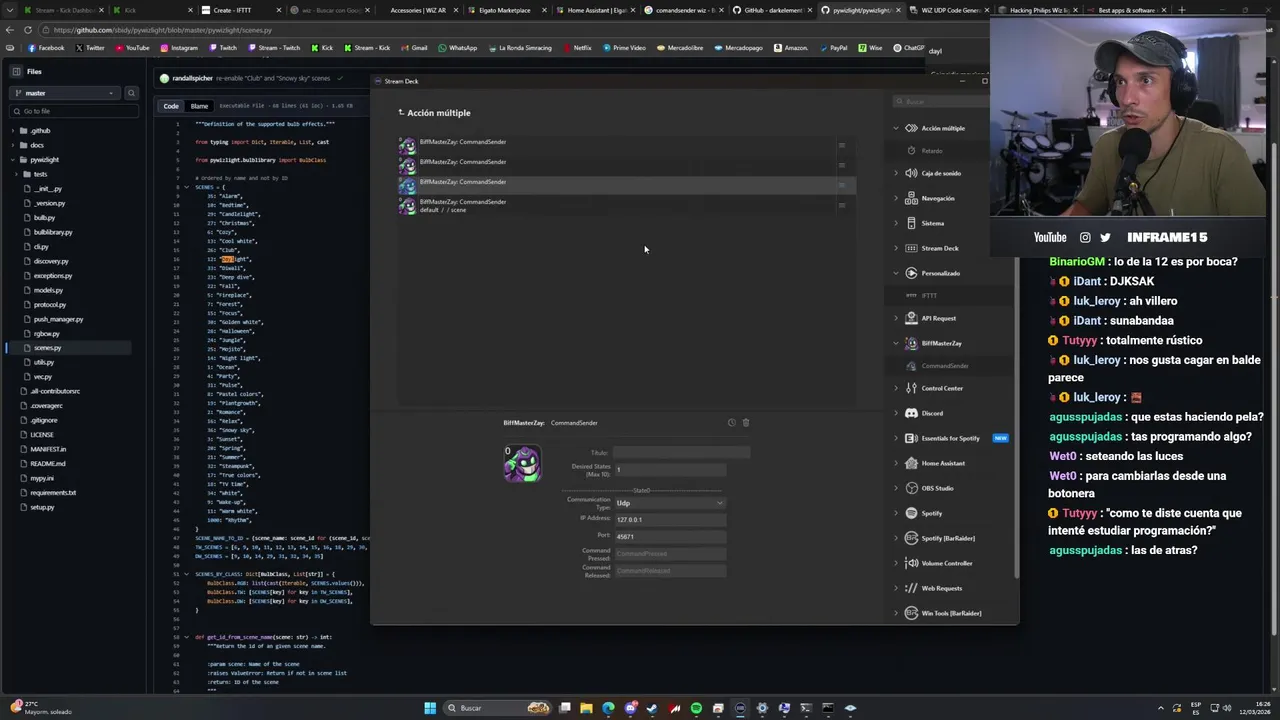Edit the Desired States field

(x=670, y=469)
